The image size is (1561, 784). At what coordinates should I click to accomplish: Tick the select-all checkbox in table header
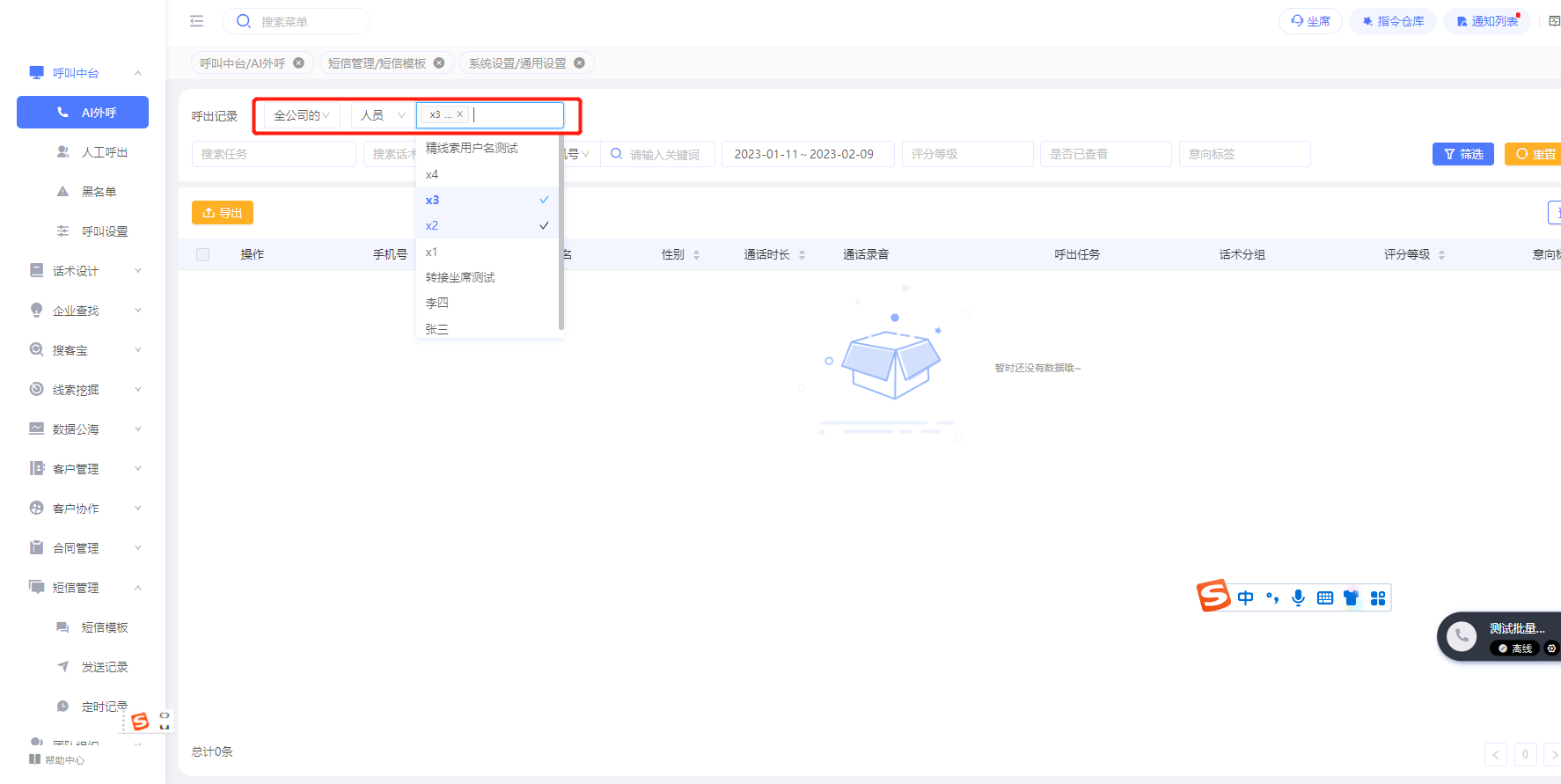[x=203, y=254]
